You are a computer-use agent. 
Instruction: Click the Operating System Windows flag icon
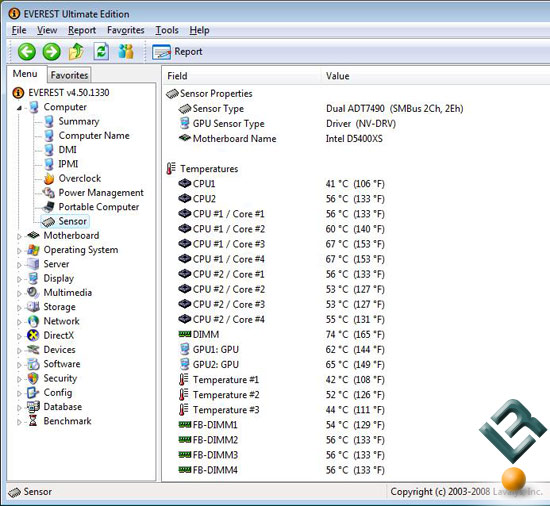coord(33,250)
